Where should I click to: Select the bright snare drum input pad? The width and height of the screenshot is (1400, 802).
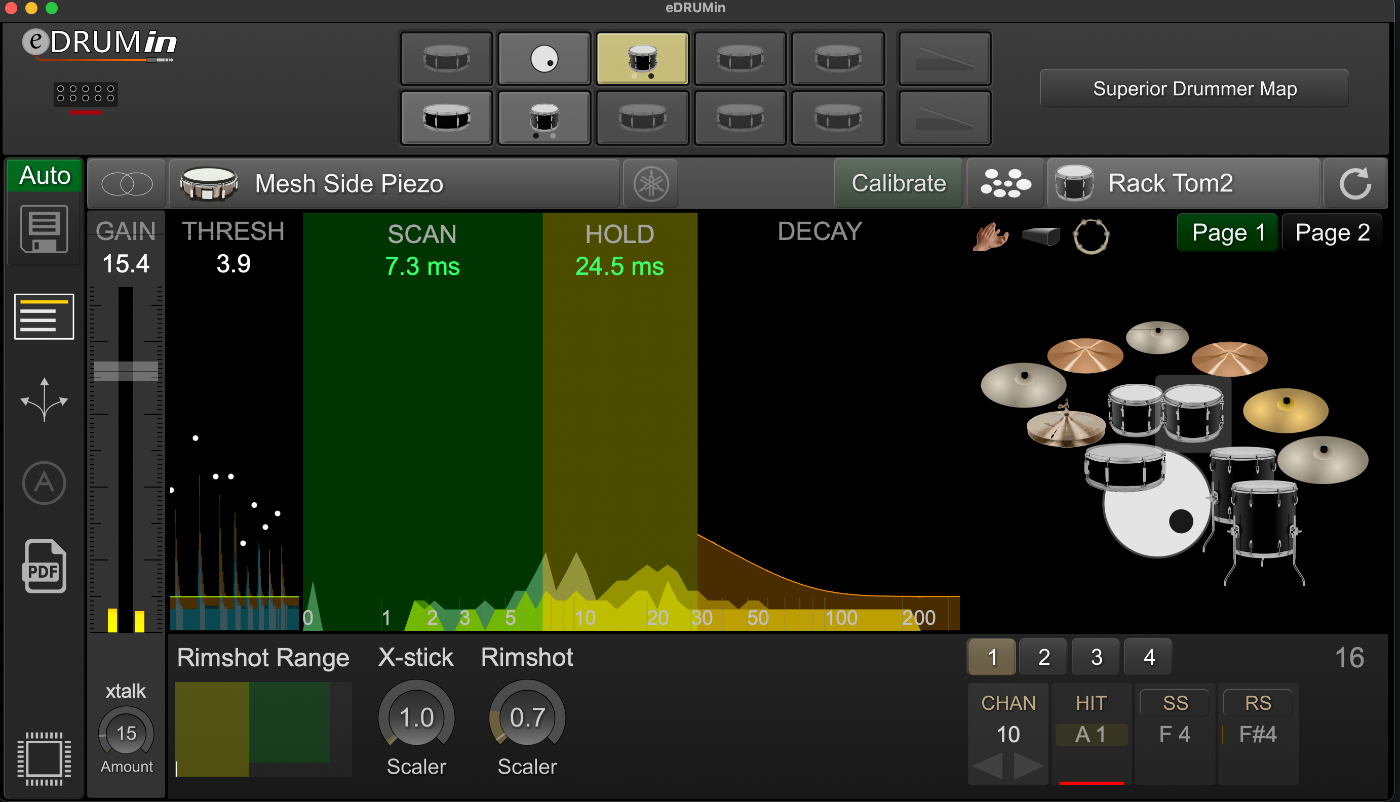[x=446, y=118]
